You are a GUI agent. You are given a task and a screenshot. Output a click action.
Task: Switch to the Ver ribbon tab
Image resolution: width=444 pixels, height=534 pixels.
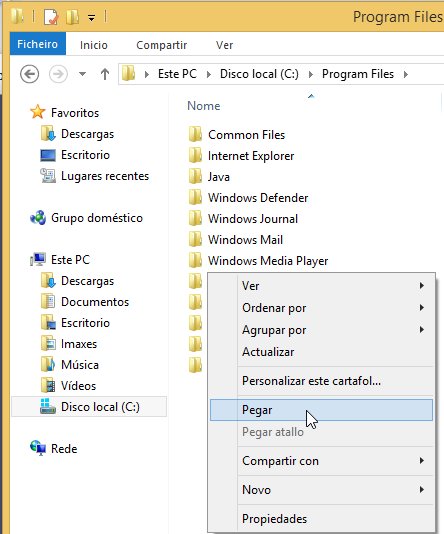pos(224,45)
